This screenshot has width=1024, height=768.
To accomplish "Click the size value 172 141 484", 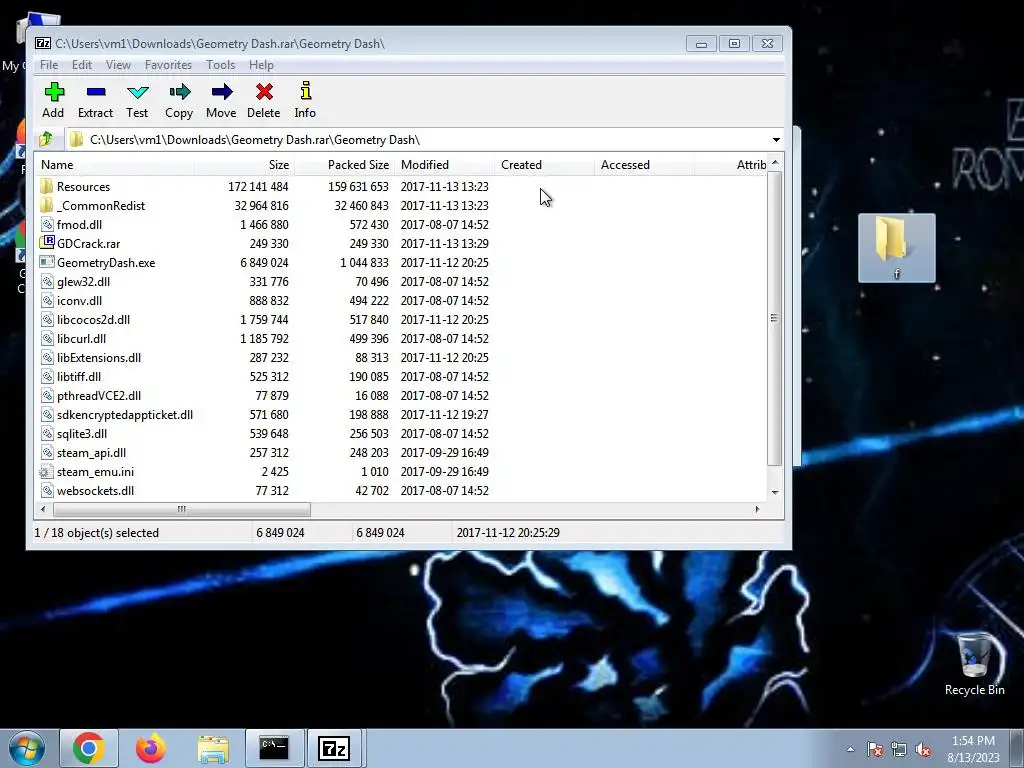I will (258, 186).
